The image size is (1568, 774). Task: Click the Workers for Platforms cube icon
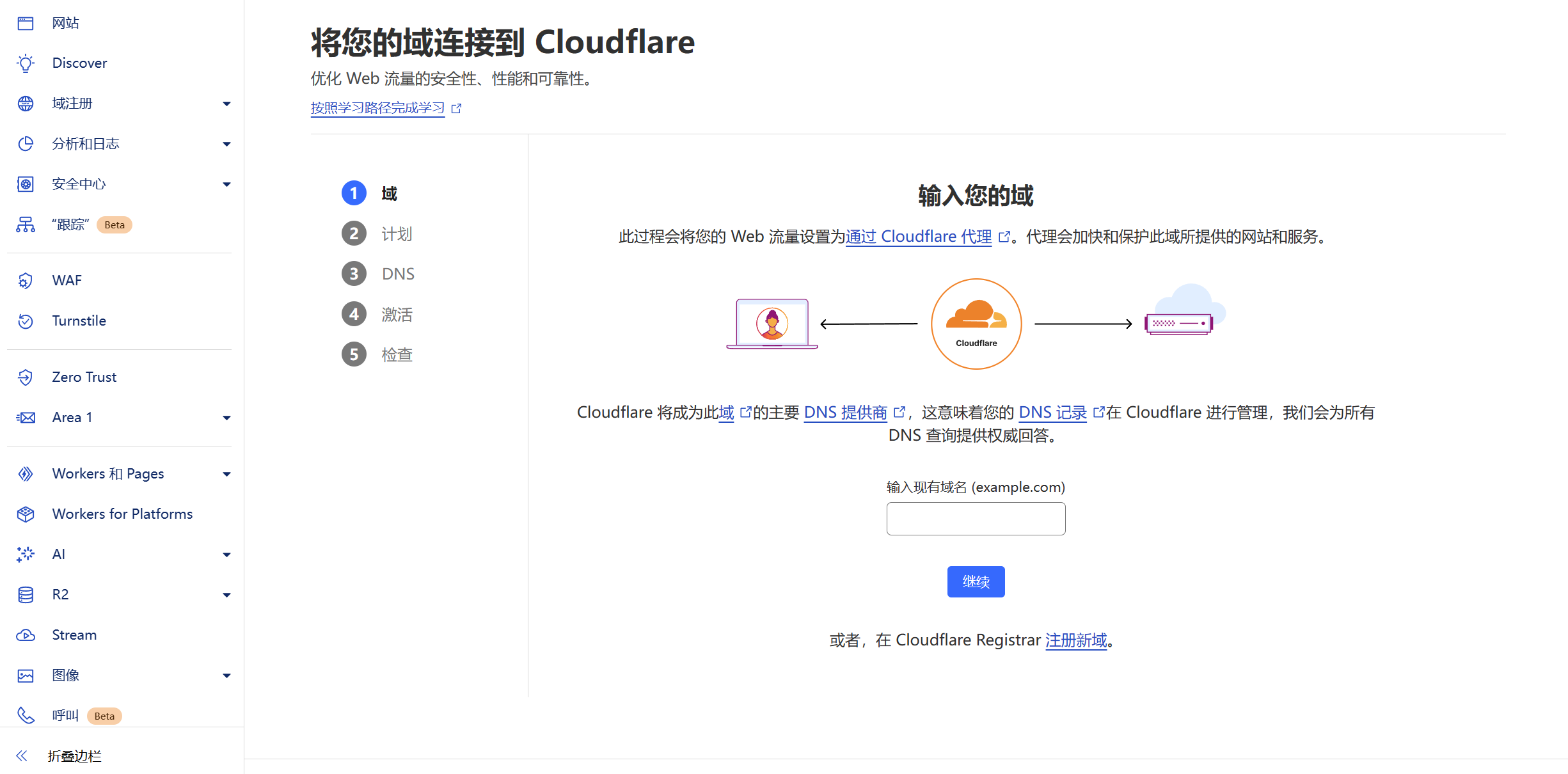[26, 514]
